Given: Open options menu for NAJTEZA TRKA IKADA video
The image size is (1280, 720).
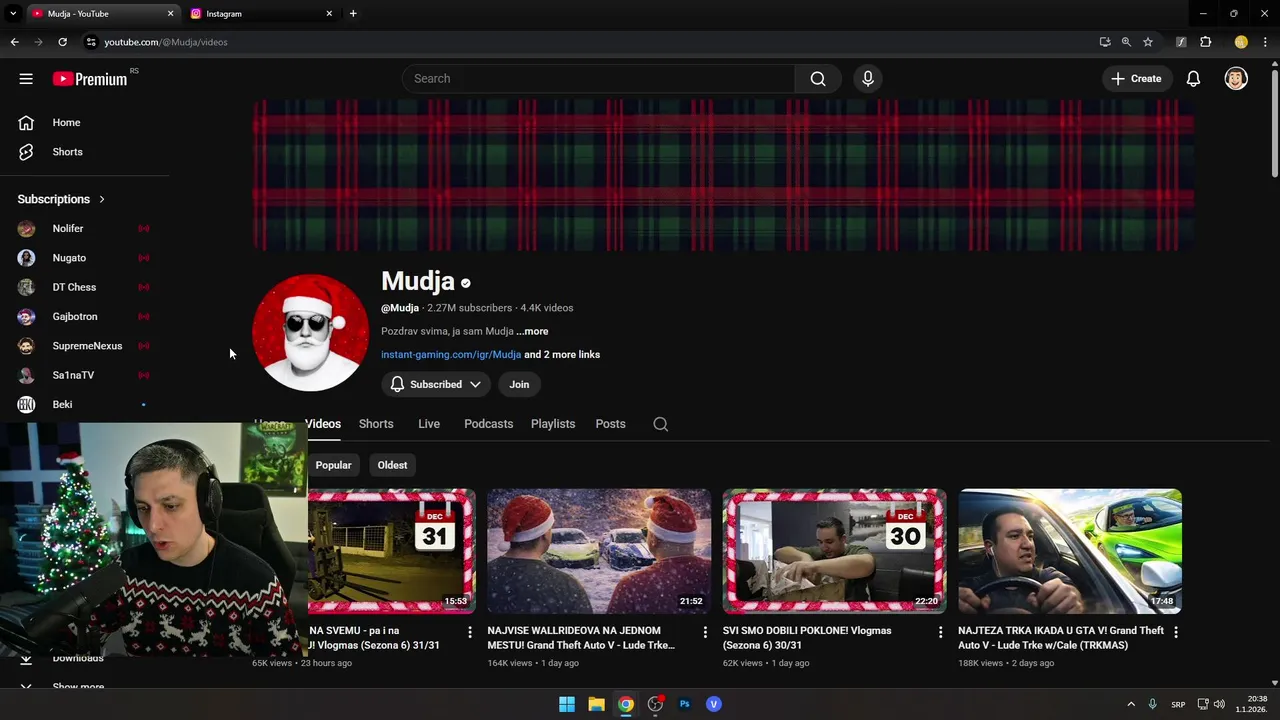Looking at the screenshot, I should [1176, 632].
